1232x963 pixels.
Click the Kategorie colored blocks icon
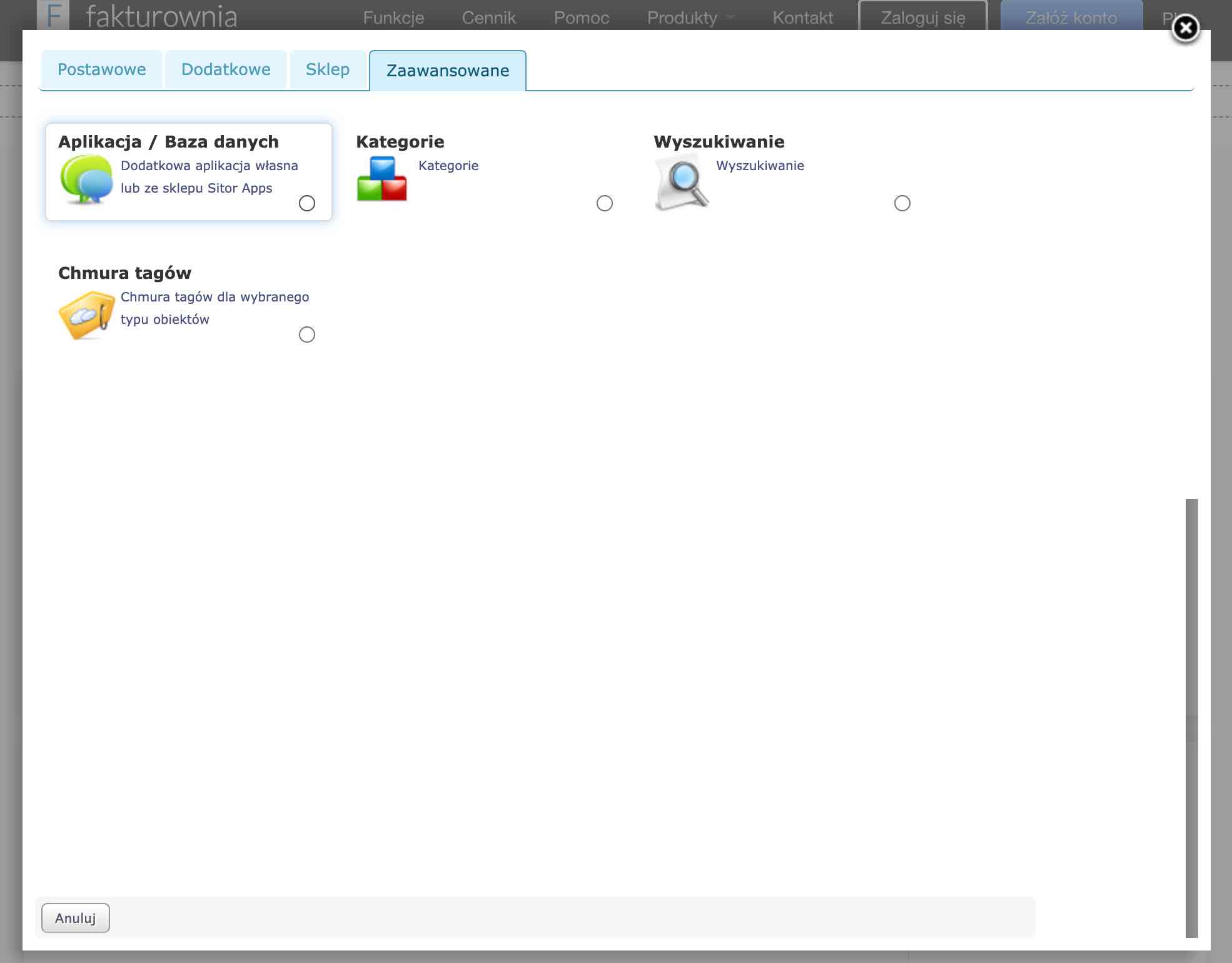pos(381,181)
